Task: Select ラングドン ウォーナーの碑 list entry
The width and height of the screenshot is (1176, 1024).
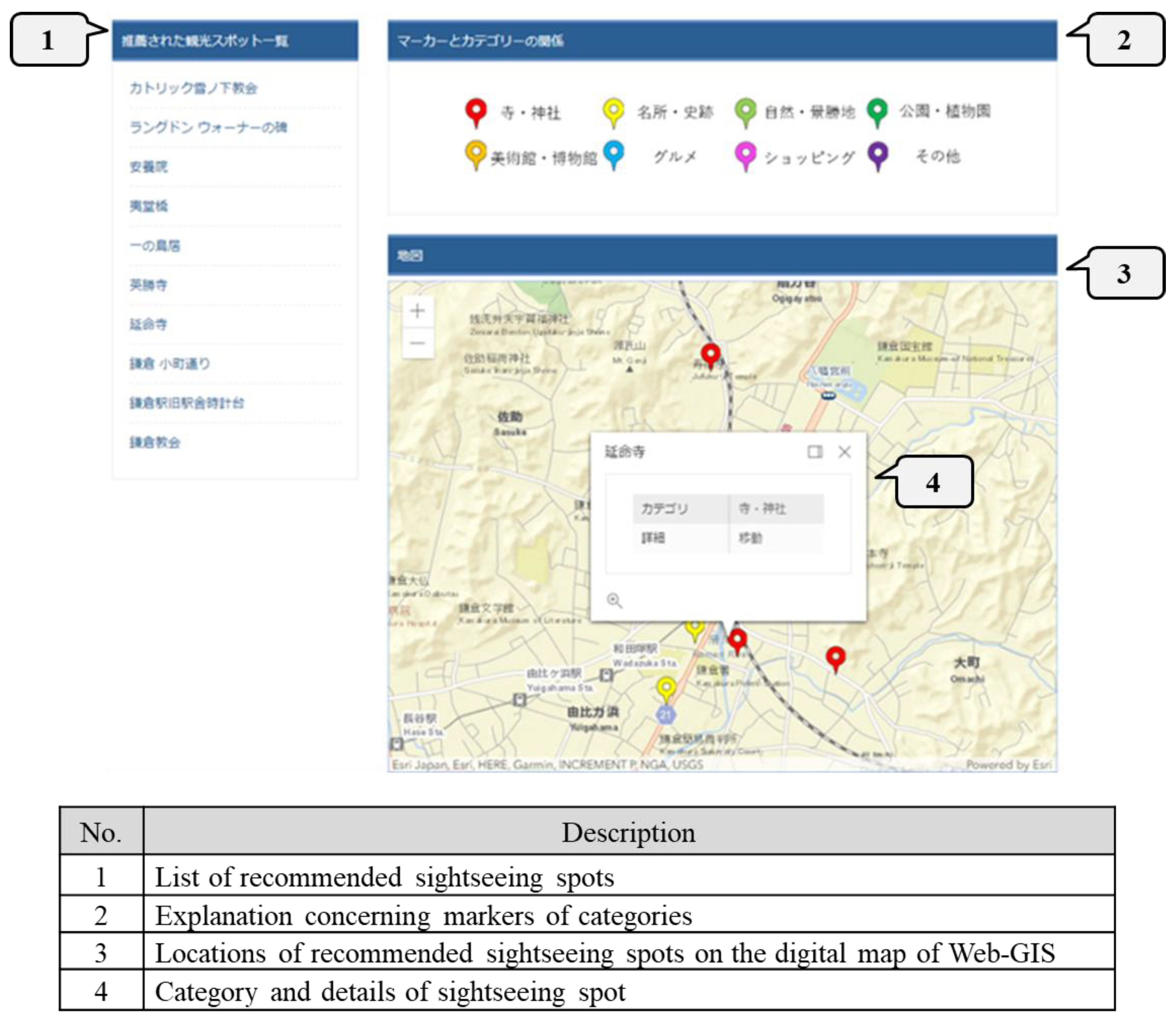Action: point(208,127)
